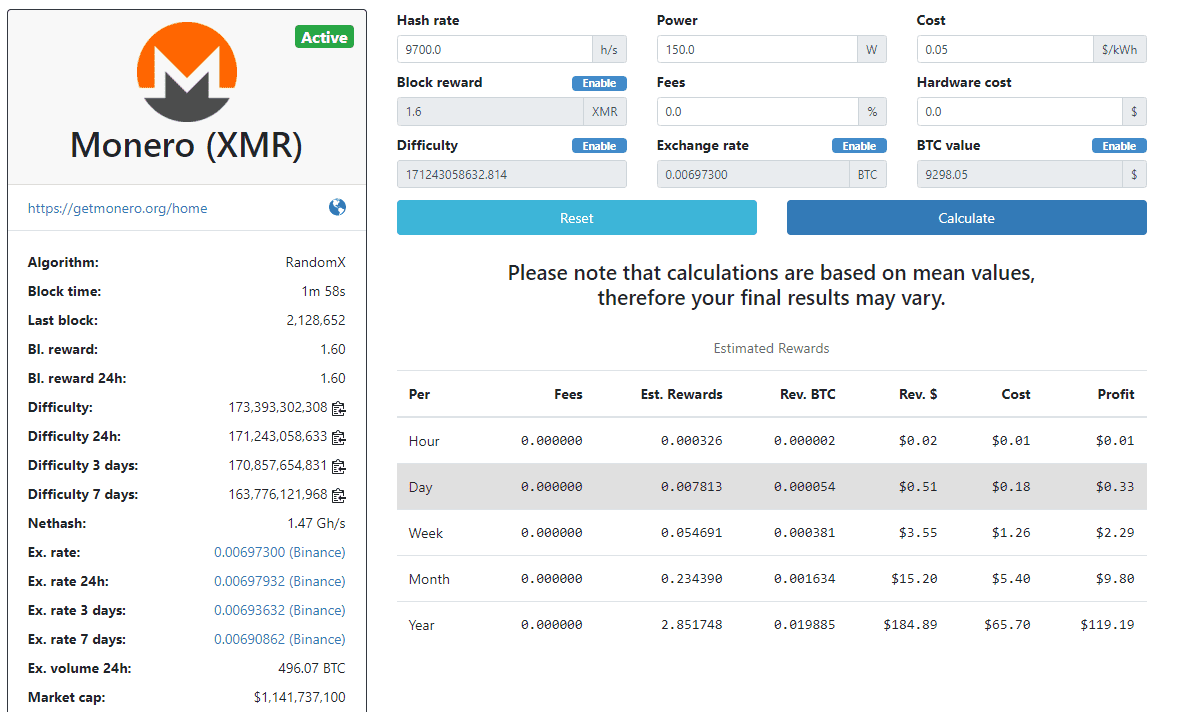
Task: Click yearly Rev. BTC 0.019885
Action: pos(805,624)
